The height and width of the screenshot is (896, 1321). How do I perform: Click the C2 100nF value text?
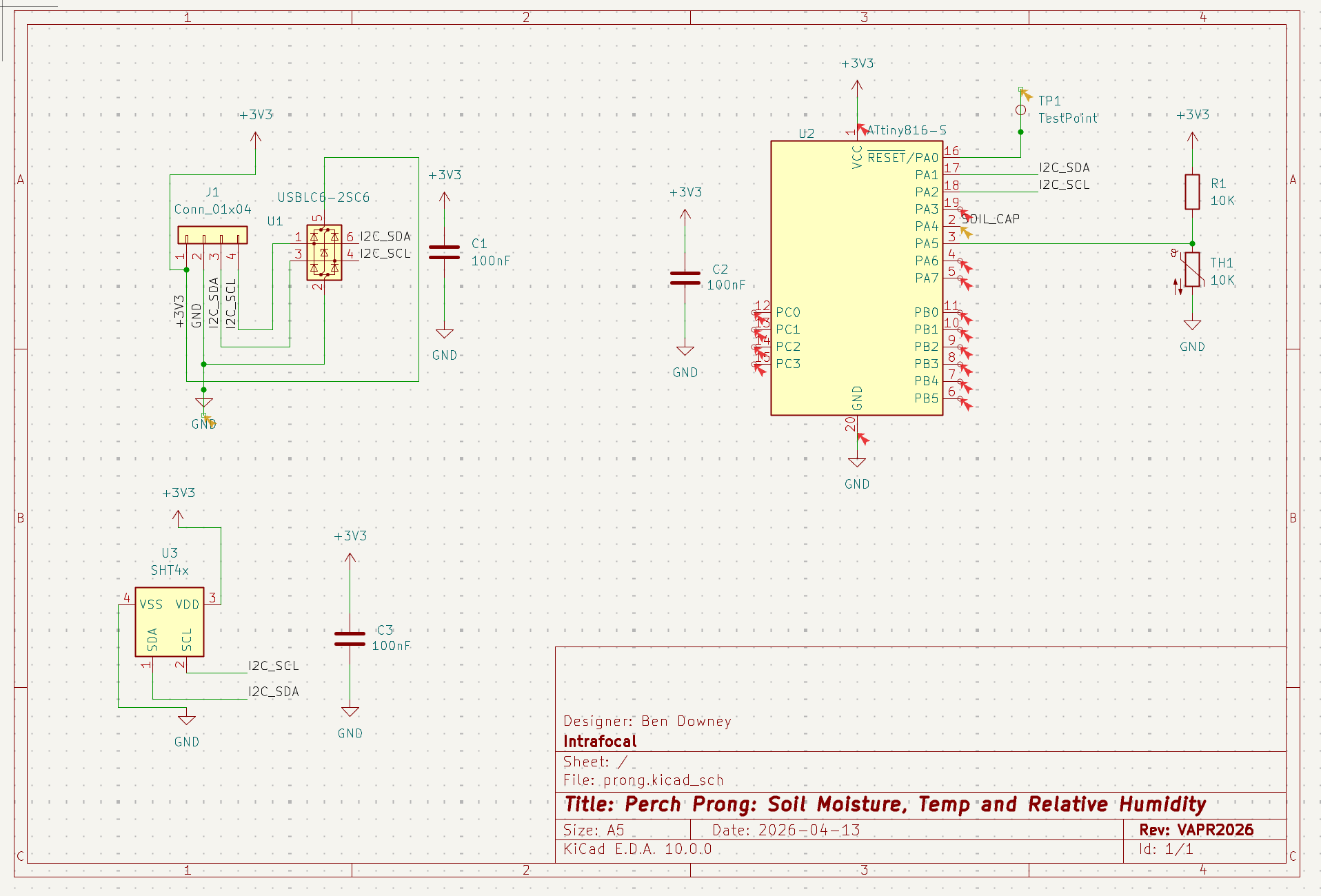(x=727, y=285)
